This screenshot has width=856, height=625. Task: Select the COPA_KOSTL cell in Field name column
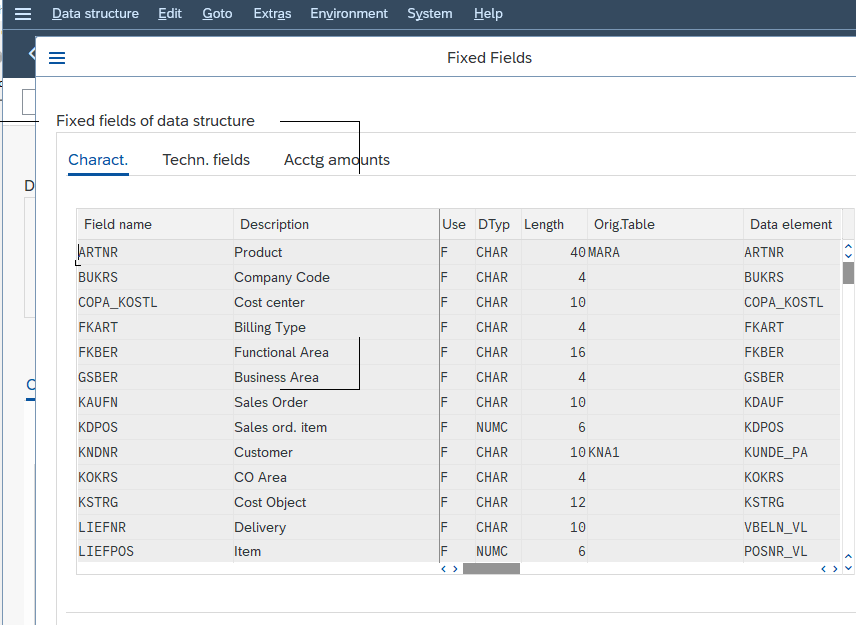point(155,303)
